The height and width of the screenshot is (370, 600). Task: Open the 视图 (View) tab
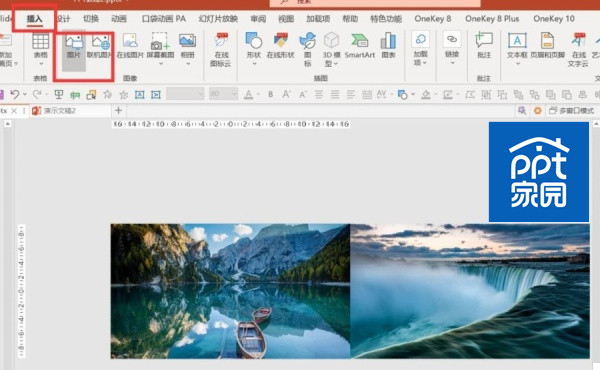pyautogui.click(x=286, y=19)
